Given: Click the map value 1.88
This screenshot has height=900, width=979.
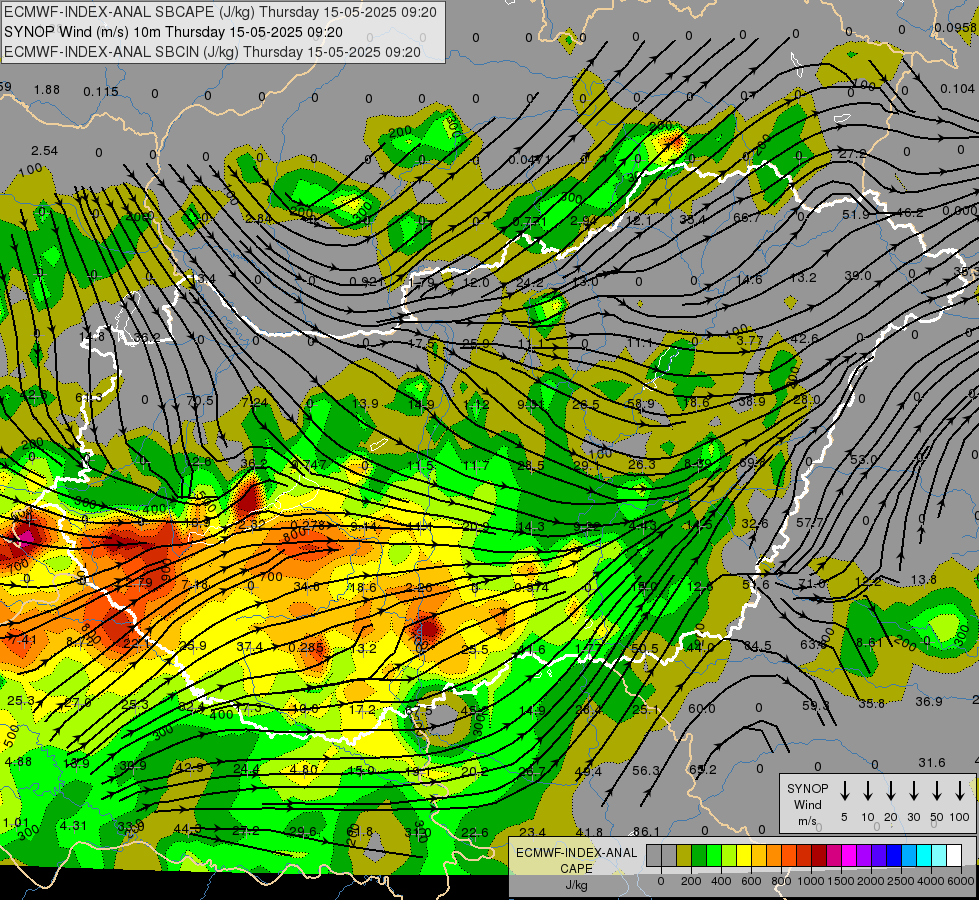Looking at the screenshot, I should click(x=47, y=89).
